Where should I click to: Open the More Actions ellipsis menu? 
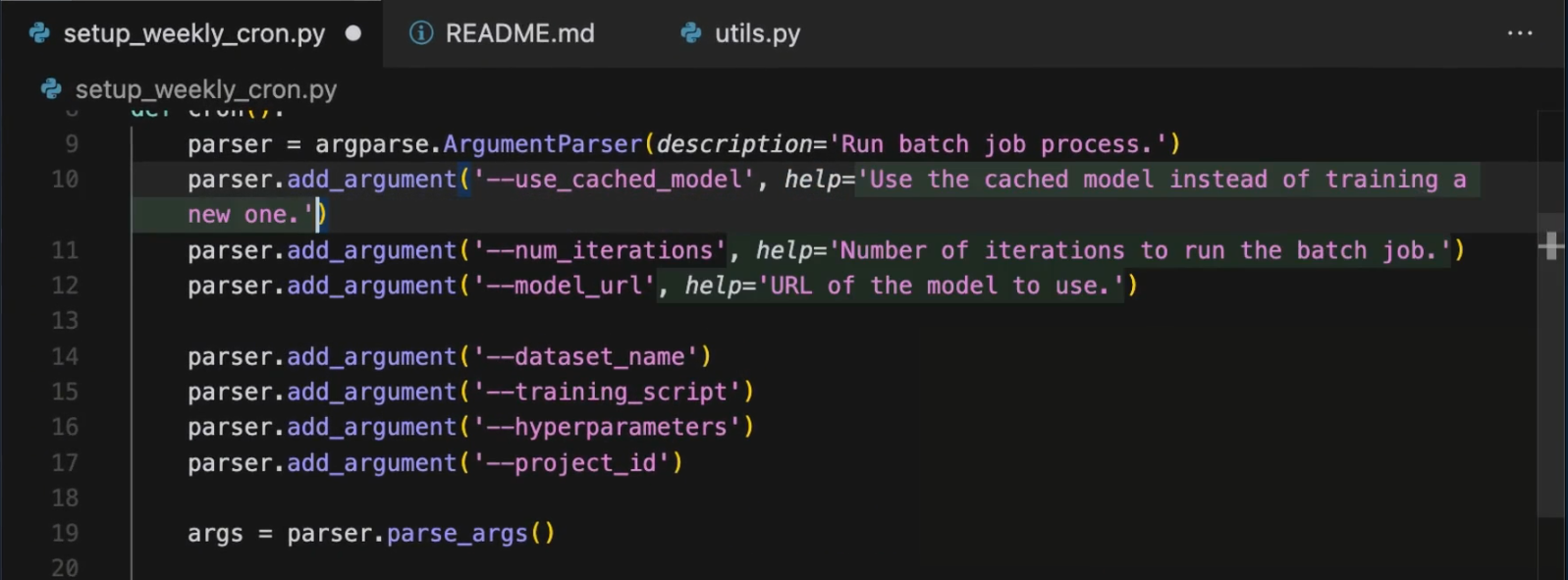pos(1519,33)
